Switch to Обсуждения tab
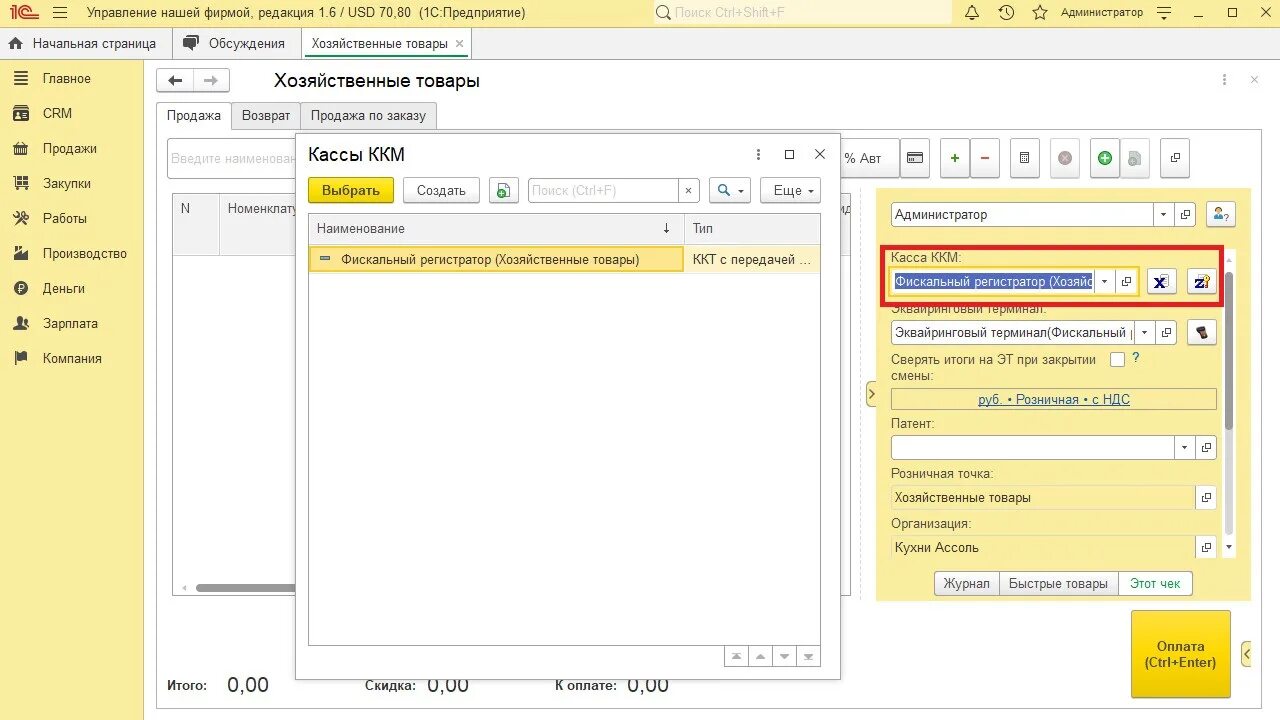 coord(236,43)
